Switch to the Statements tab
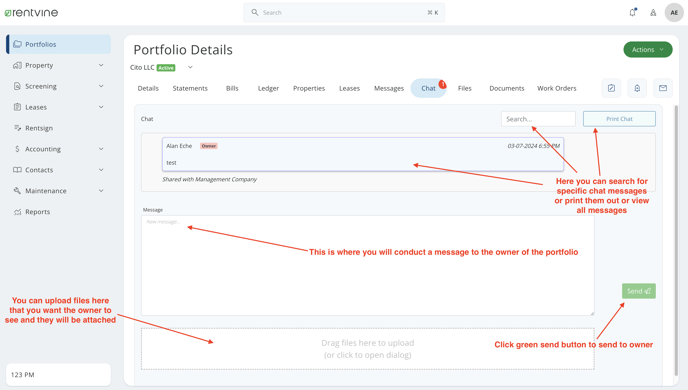Image resolution: width=688 pixels, height=390 pixels. (x=190, y=88)
